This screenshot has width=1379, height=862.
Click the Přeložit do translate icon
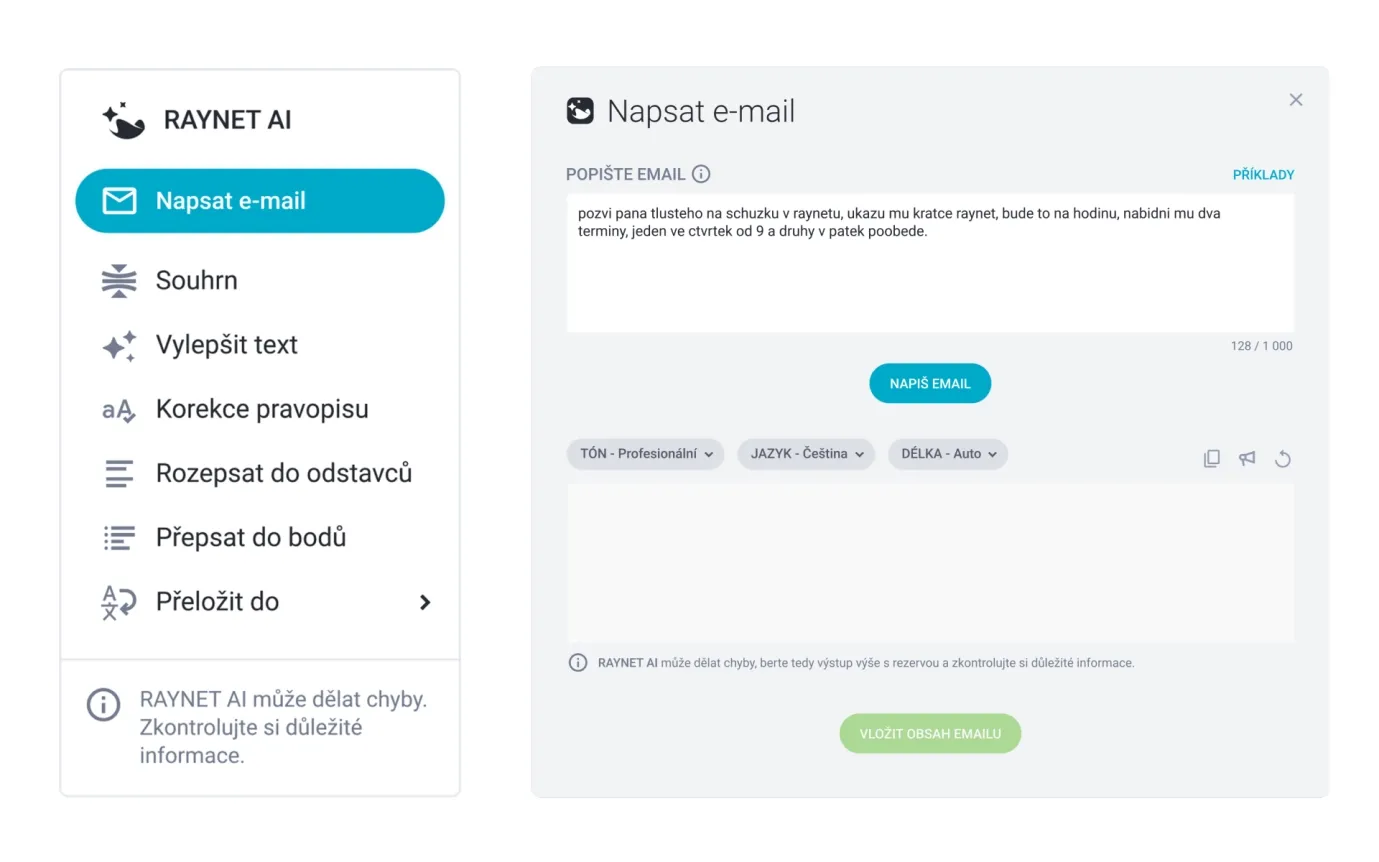[119, 602]
